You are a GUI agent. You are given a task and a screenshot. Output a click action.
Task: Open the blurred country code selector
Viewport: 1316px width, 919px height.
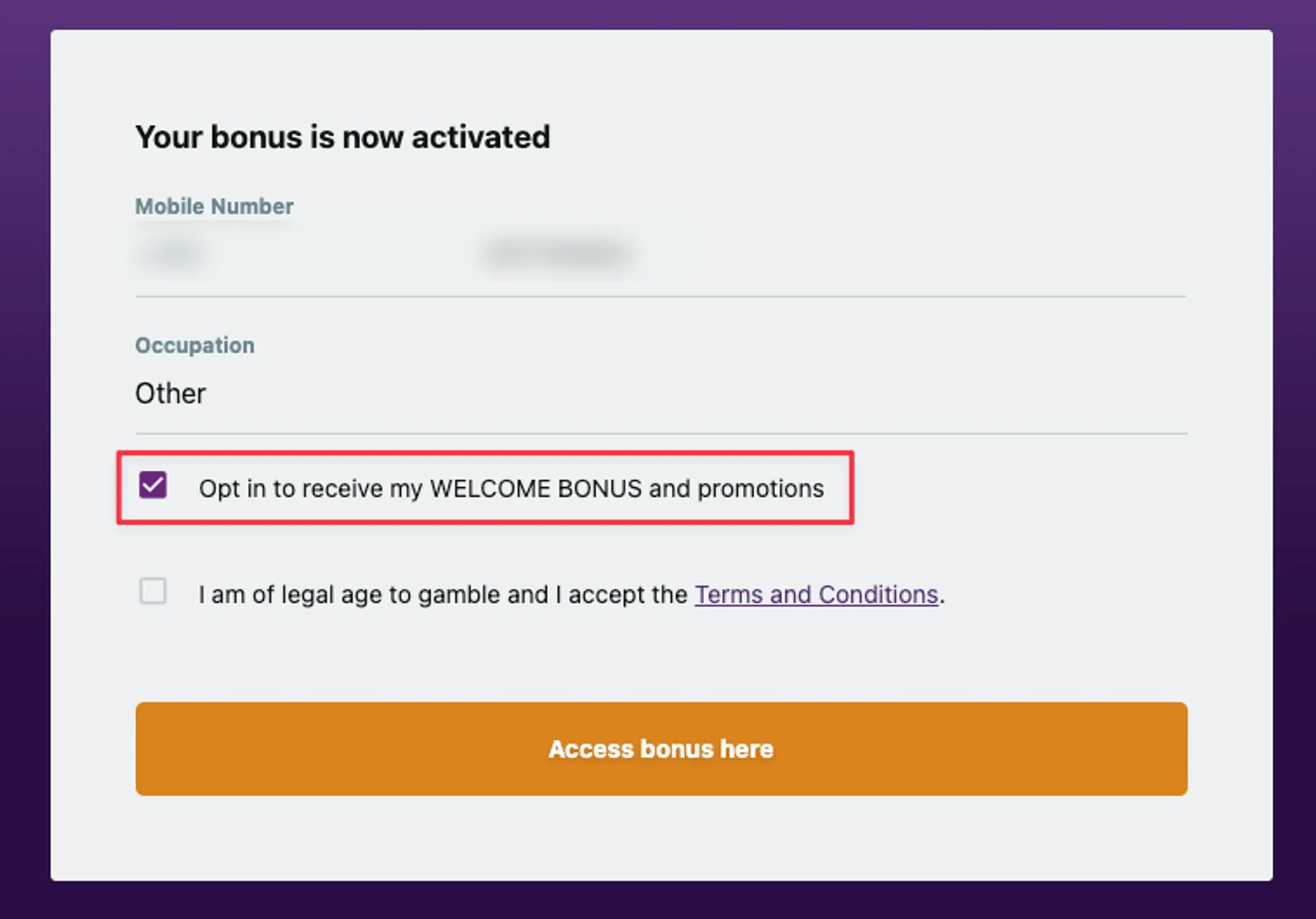(x=172, y=254)
